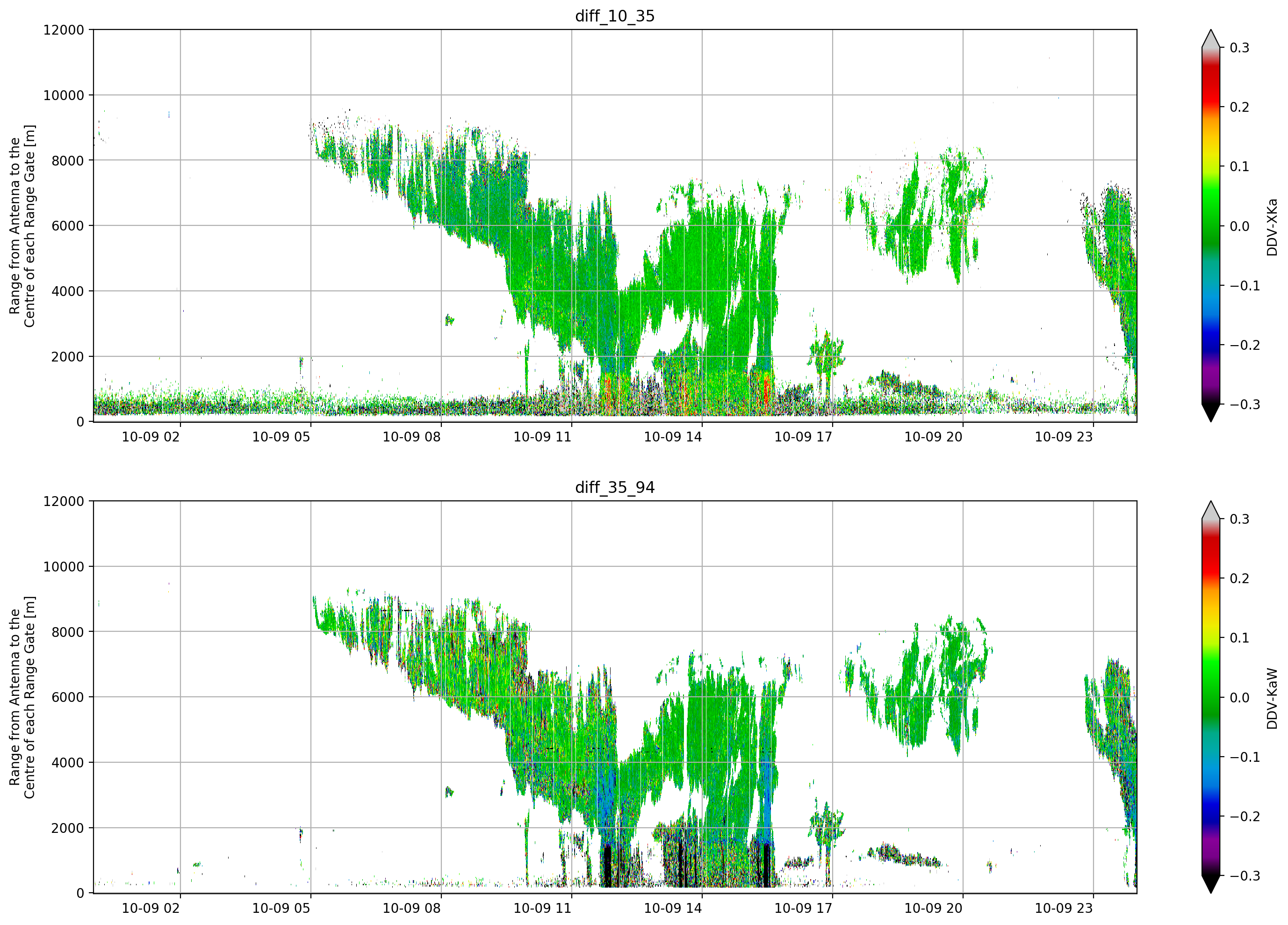Click the gray upper arrow of the DDV-XKa colorbar
This screenshot has height=925, width=1288.
(x=1211, y=40)
